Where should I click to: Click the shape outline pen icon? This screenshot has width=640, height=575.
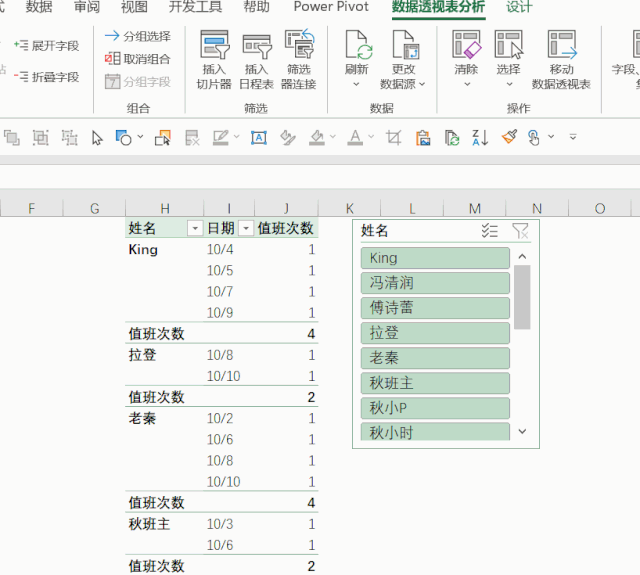coord(221,138)
